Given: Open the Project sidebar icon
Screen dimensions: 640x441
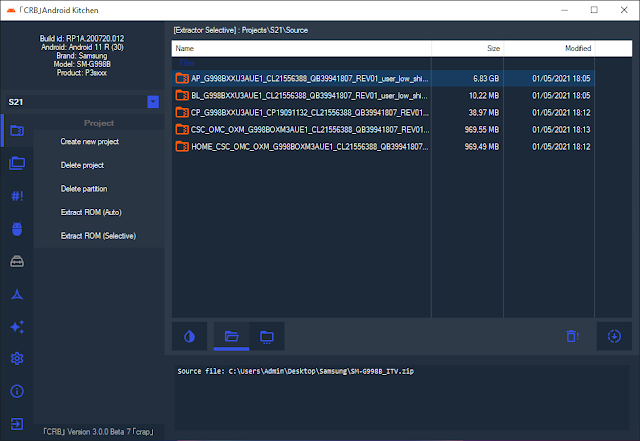Looking at the screenshot, I should 17,131.
